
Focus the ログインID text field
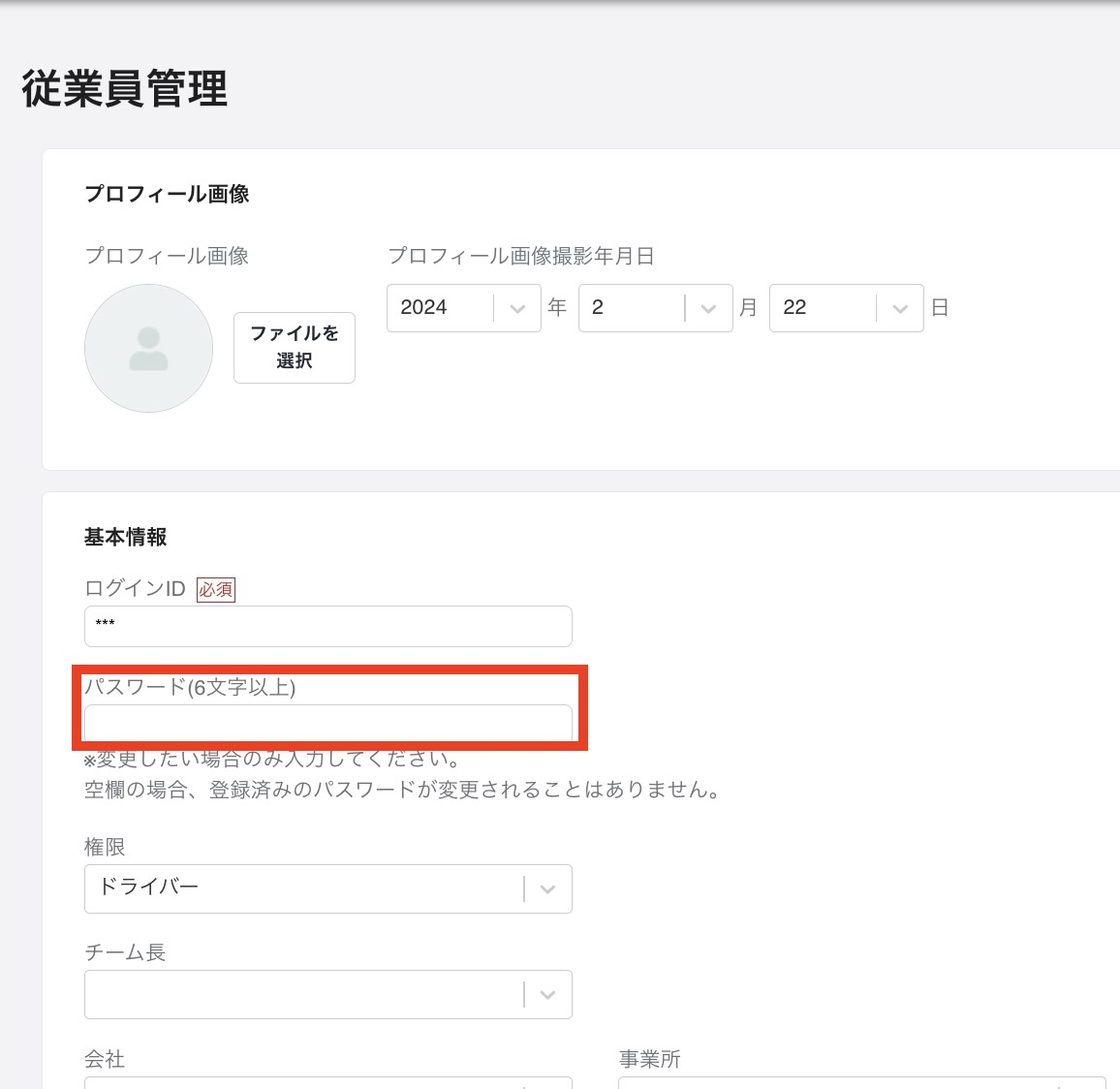tap(327, 626)
